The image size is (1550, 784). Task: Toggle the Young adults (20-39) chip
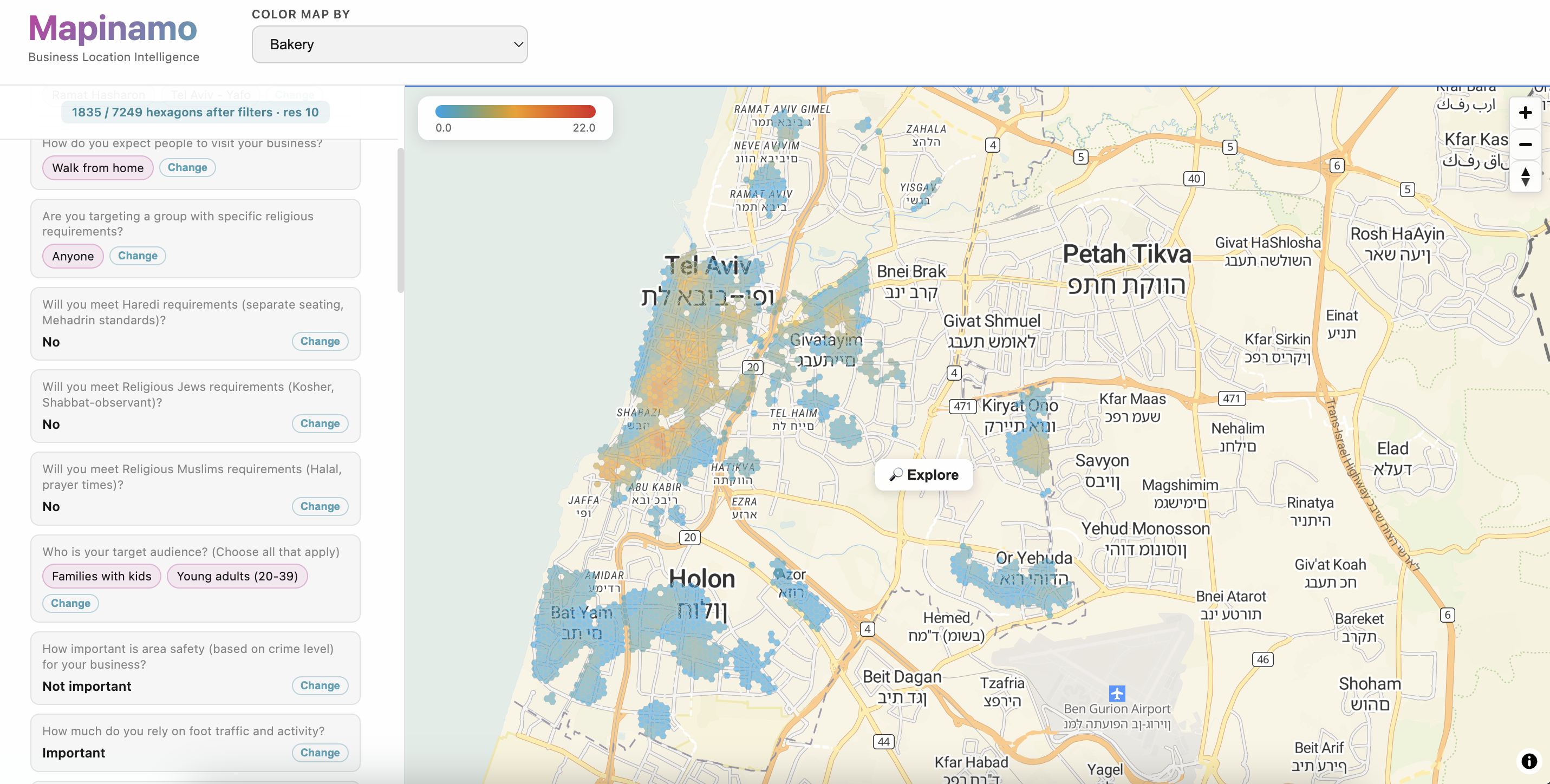click(237, 576)
